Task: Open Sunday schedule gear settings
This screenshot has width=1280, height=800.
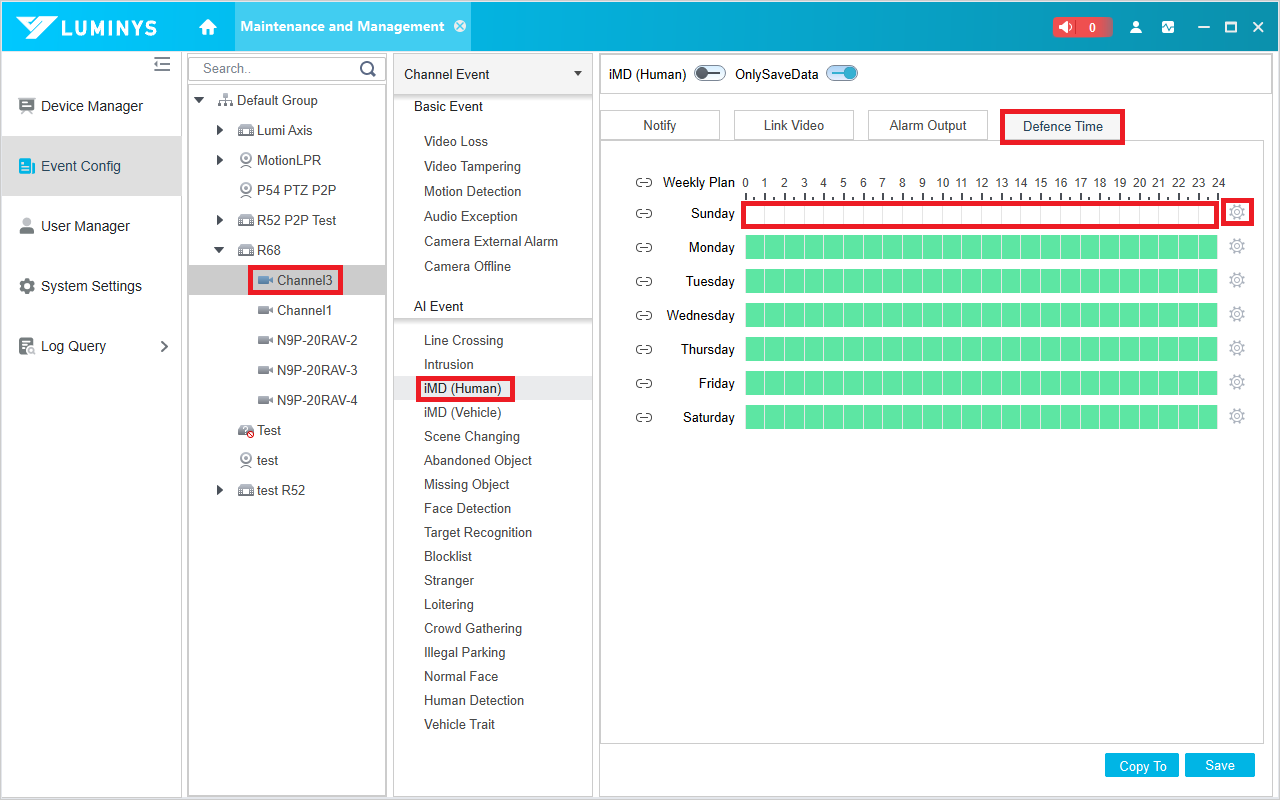Action: pos(1237,212)
